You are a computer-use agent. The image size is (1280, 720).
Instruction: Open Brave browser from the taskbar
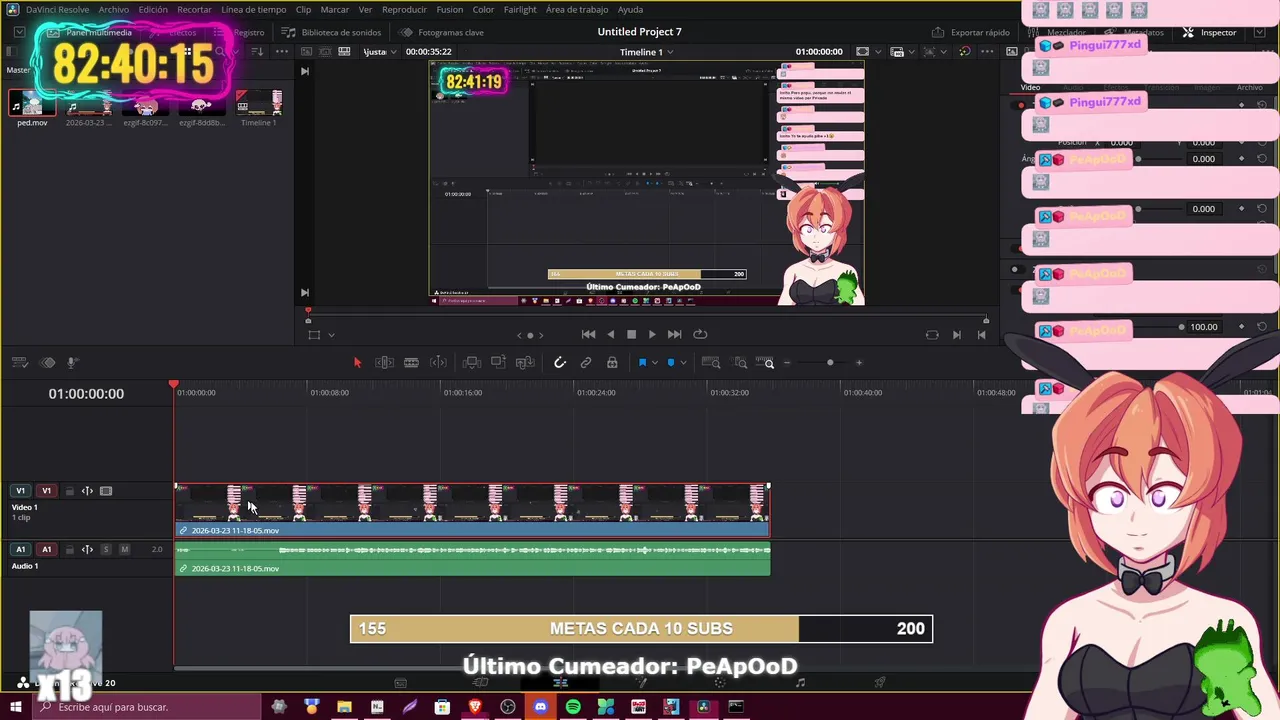pos(475,707)
